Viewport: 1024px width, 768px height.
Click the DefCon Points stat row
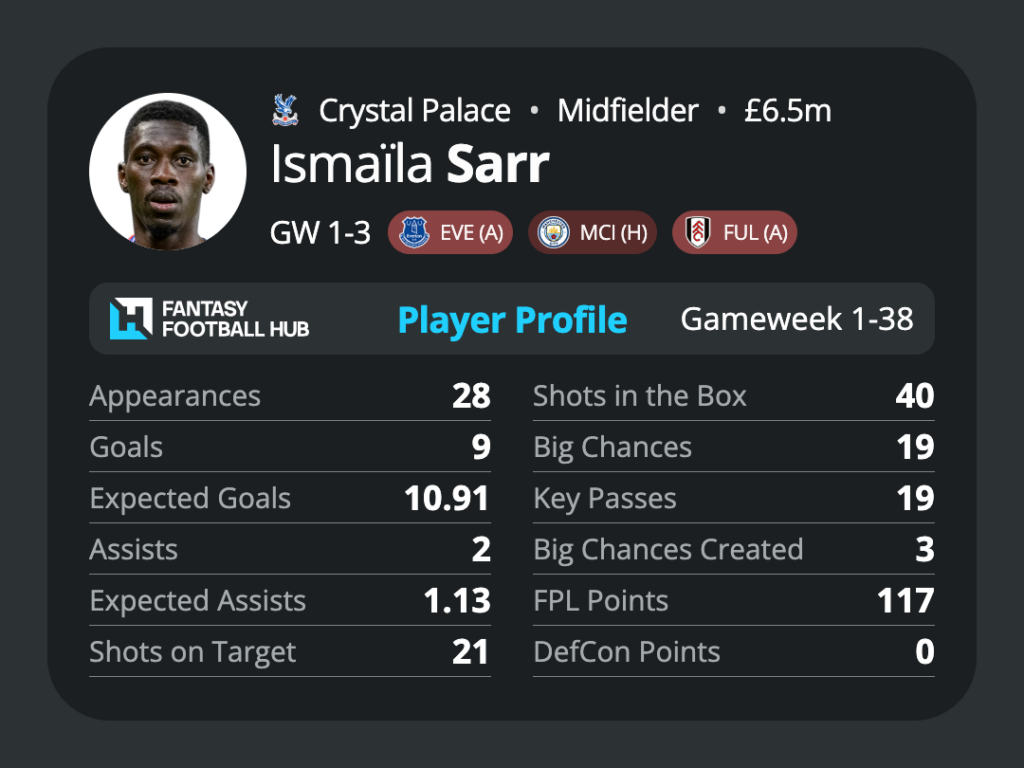click(733, 652)
